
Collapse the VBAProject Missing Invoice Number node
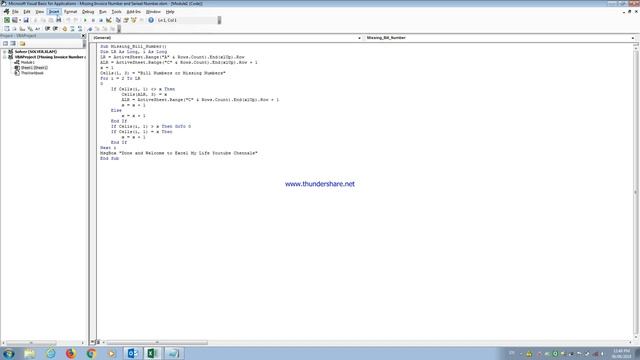pyautogui.click(x=4, y=57)
